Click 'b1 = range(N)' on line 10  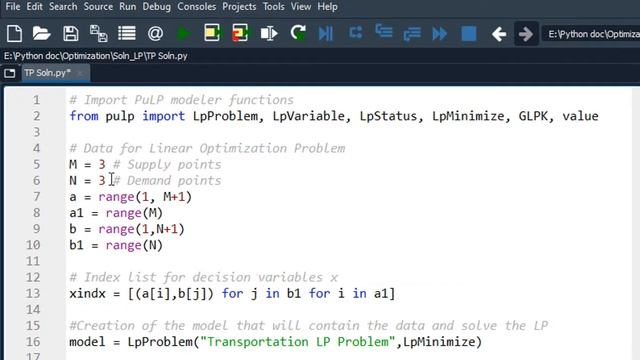click(116, 245)
